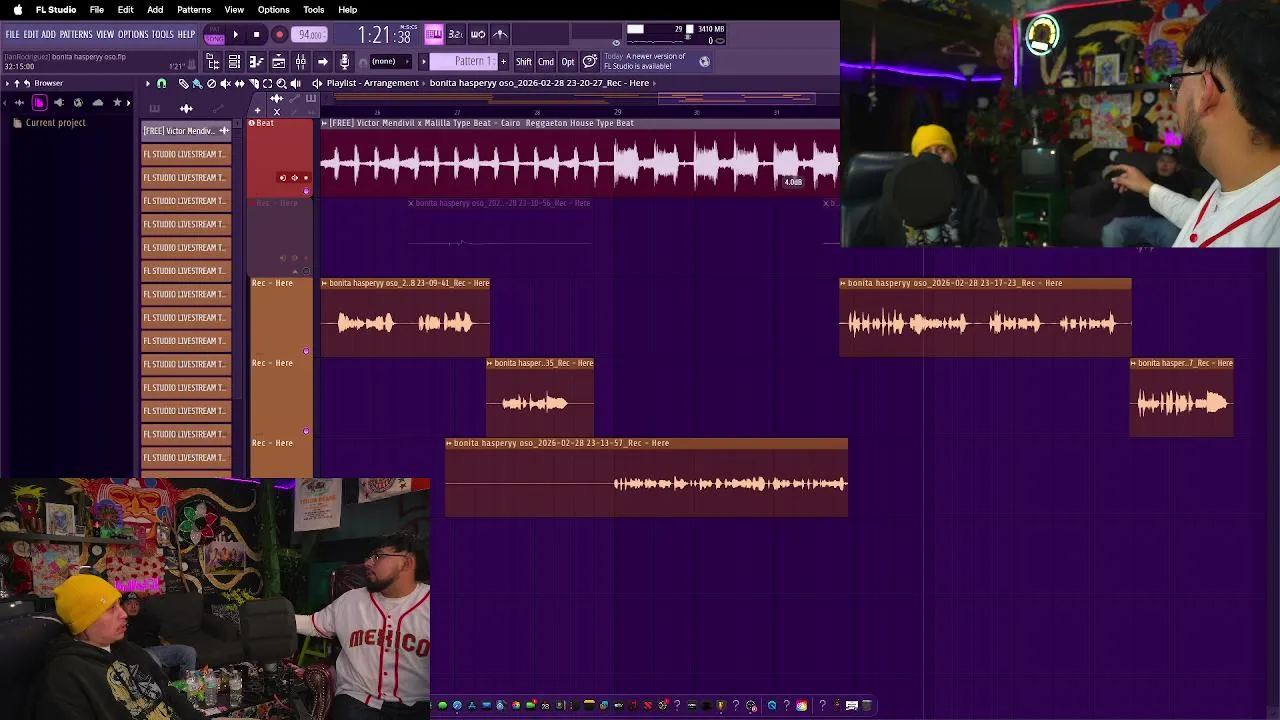
Task: Toggle the loop recording button
Action: (x=478, y=34)
